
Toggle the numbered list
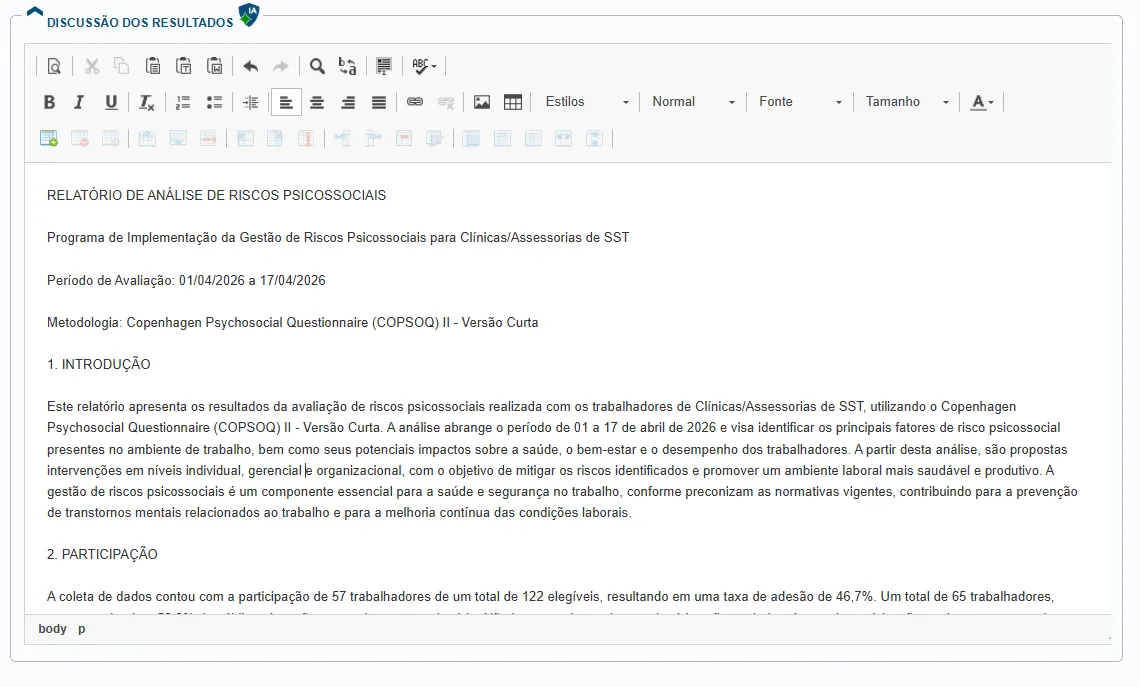183,103
